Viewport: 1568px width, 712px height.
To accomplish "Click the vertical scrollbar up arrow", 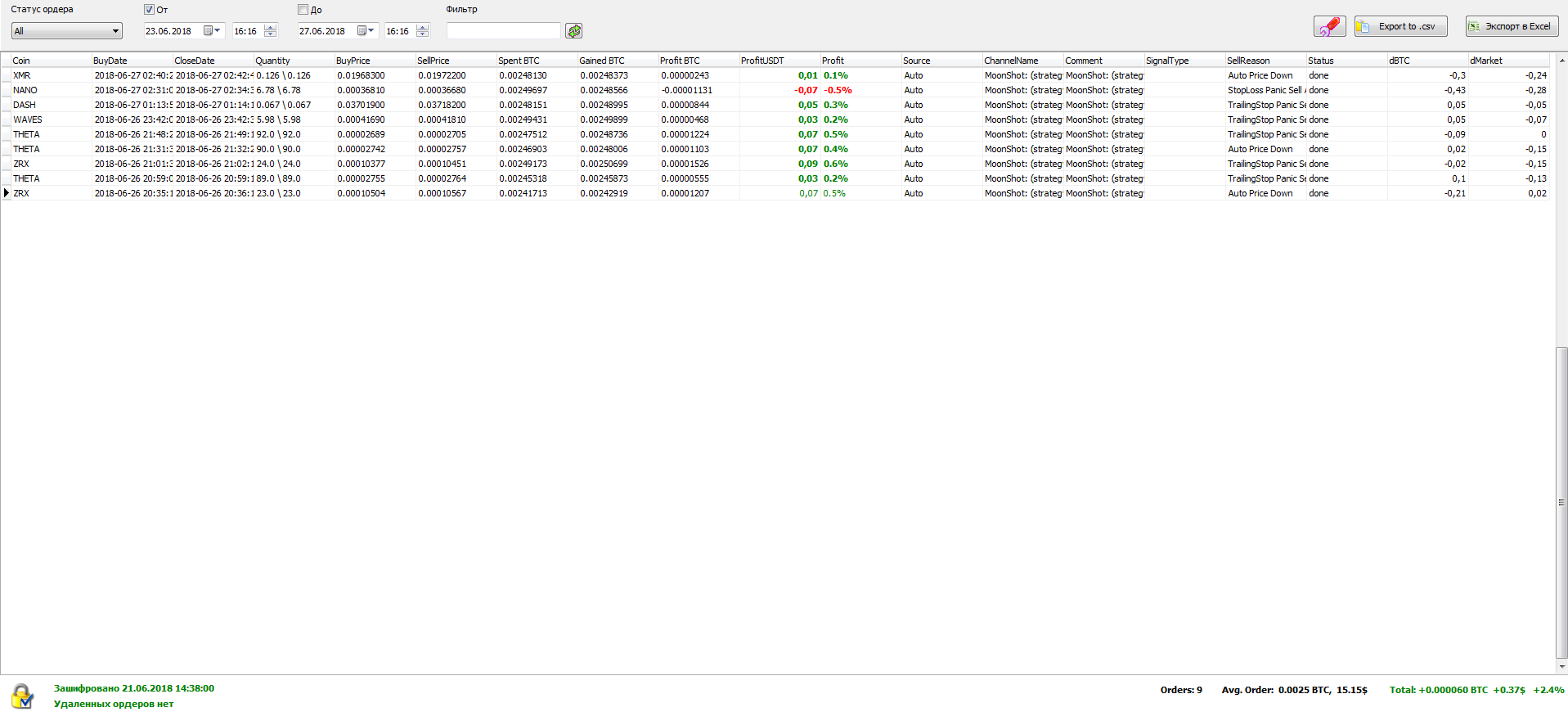I will [x=1561, y=61].
